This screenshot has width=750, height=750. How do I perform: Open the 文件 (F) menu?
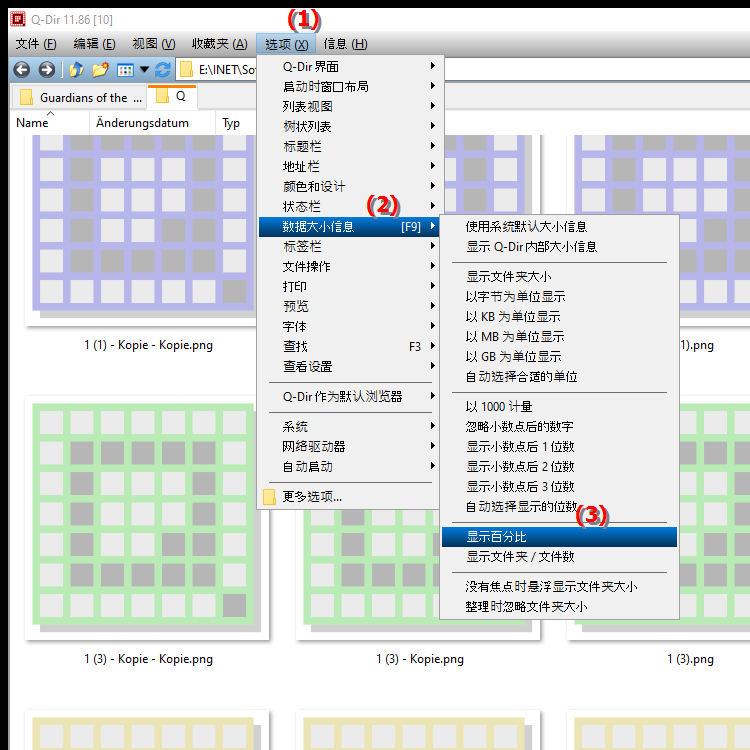[x=36, y=44]
